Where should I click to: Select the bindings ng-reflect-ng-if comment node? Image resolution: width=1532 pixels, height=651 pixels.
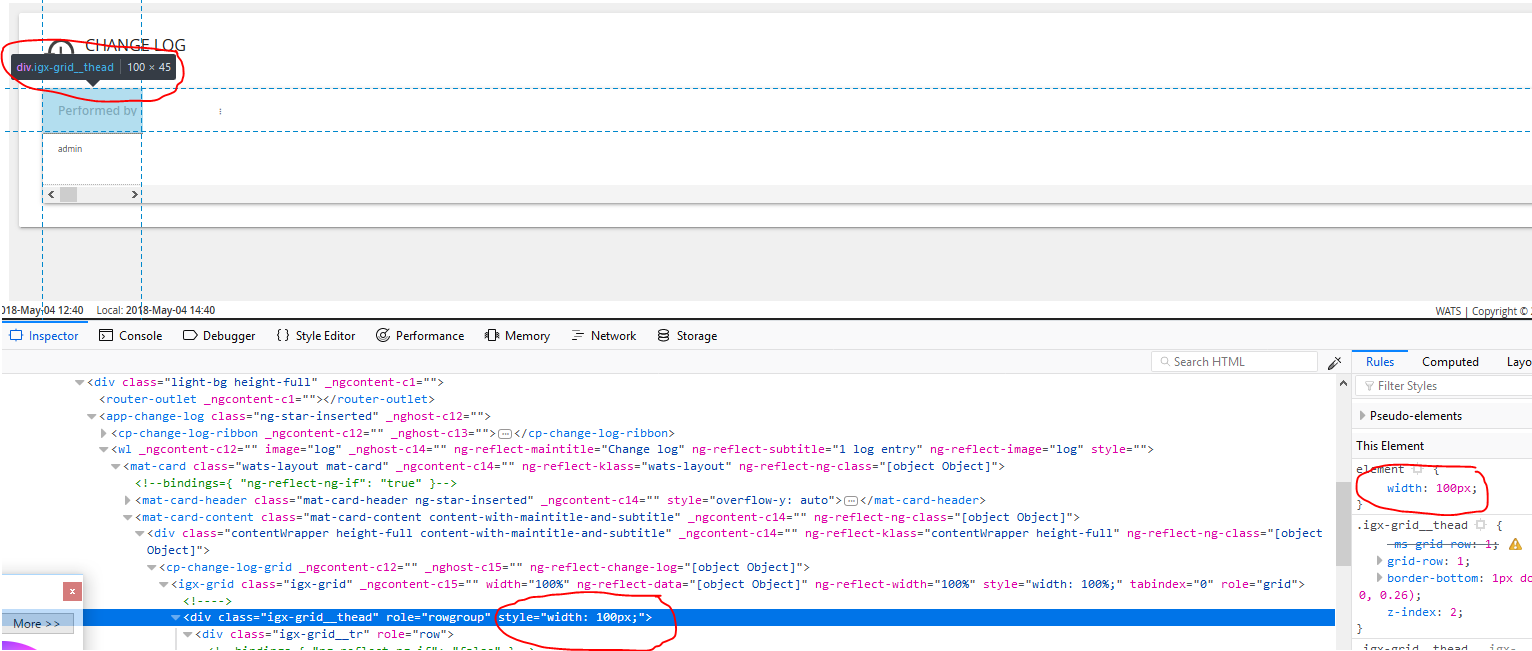pyautogui.click(x=296, y=483)
